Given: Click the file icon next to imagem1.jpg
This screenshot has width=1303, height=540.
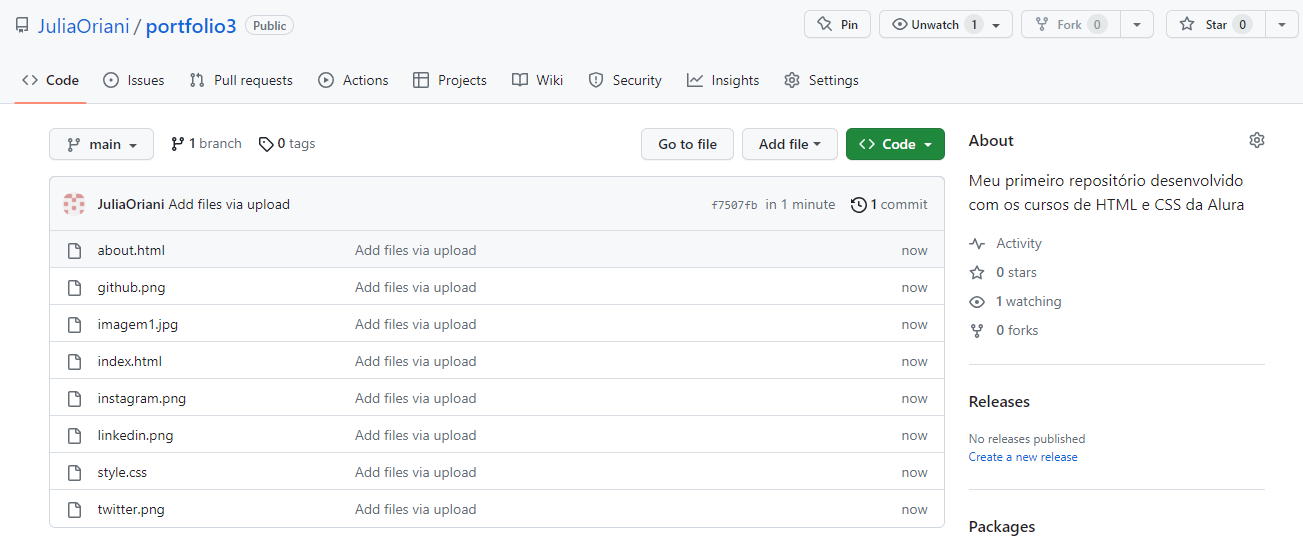Looking at the screenshot, I should [x=74, y=324].
